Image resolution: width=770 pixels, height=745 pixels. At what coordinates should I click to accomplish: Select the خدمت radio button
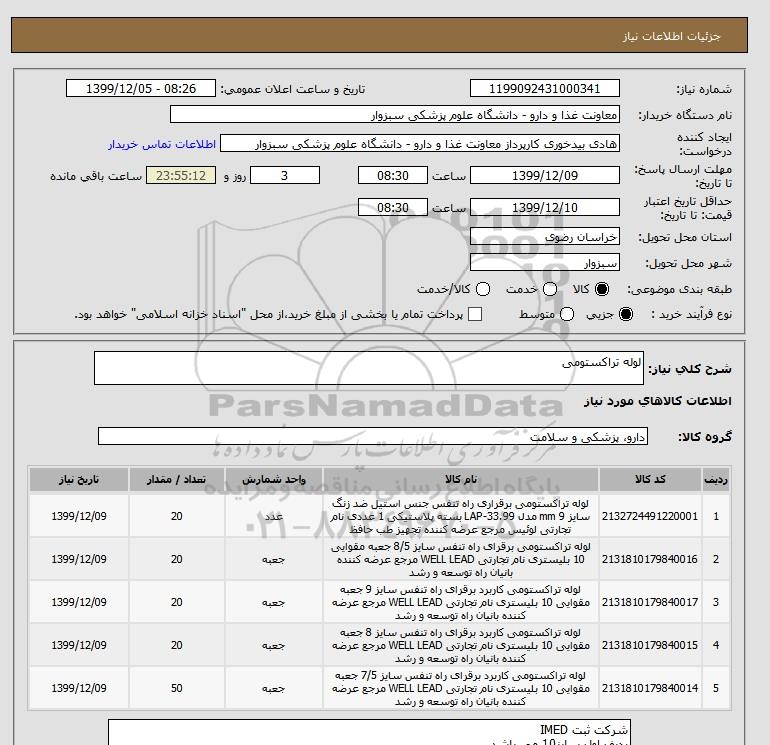coord(550,289)
